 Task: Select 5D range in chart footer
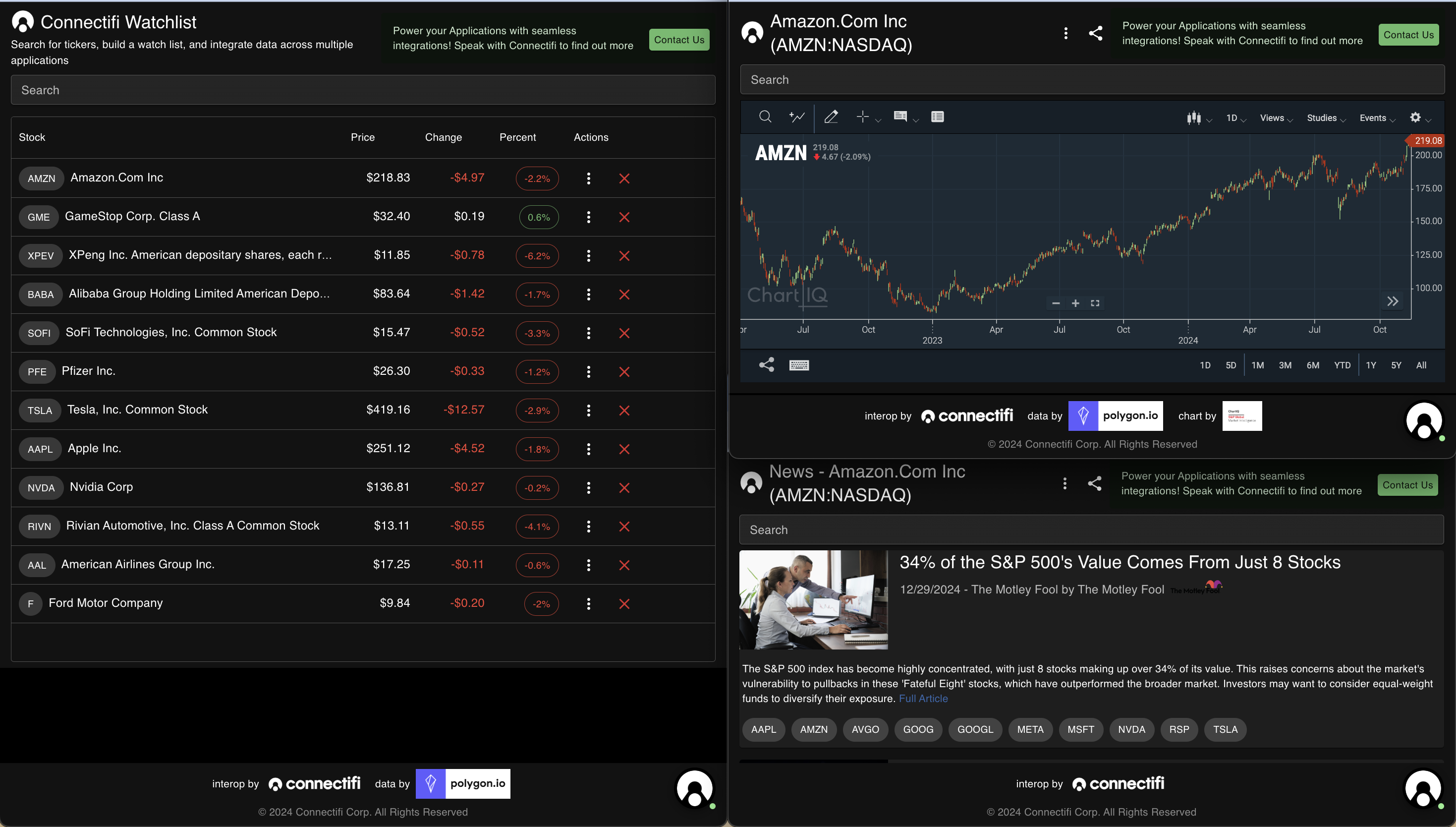click(x=1231, y=365)
